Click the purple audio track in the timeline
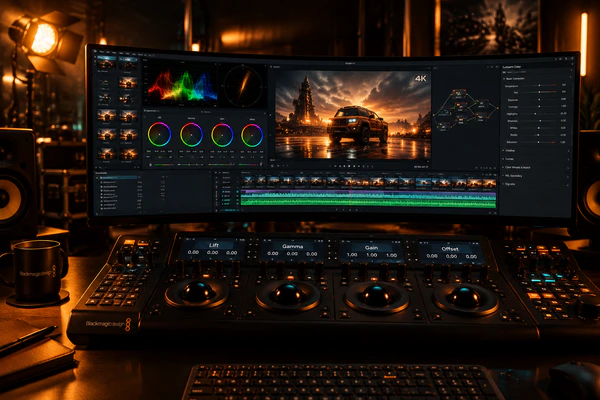The image size is (600, 400). (x=368, y=192)
